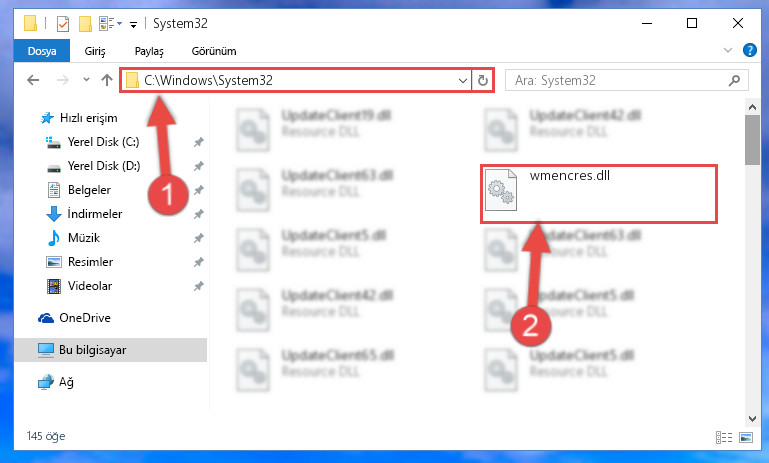Screen dimensions: 769x463
Task: Open the Görünüm ribbon tab
Action: pyautogui.click(x=214, y=51)
